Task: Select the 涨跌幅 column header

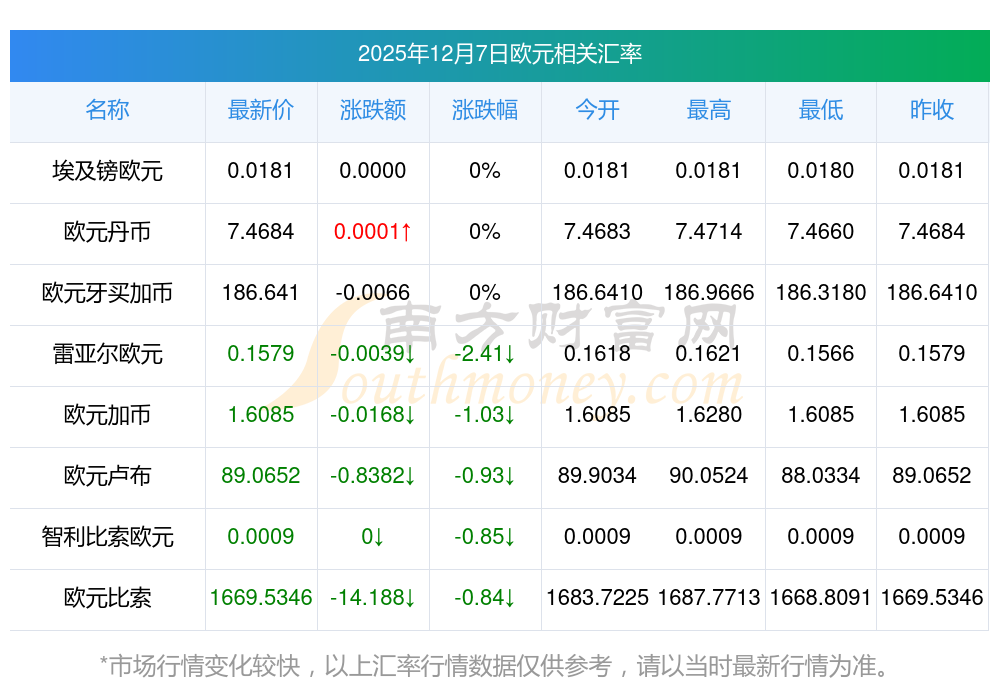Action: [x=484, y=110]
